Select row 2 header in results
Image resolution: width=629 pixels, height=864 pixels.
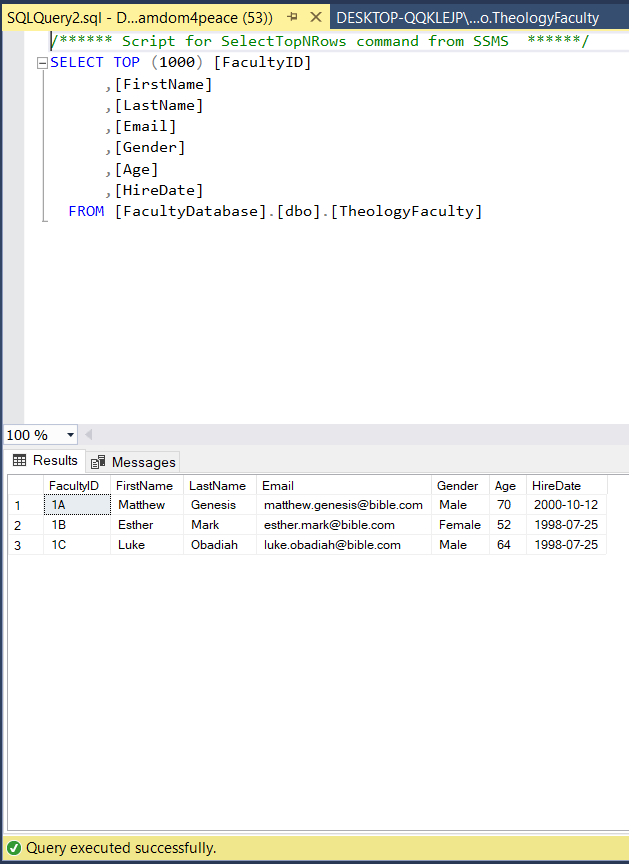[25, 525]
